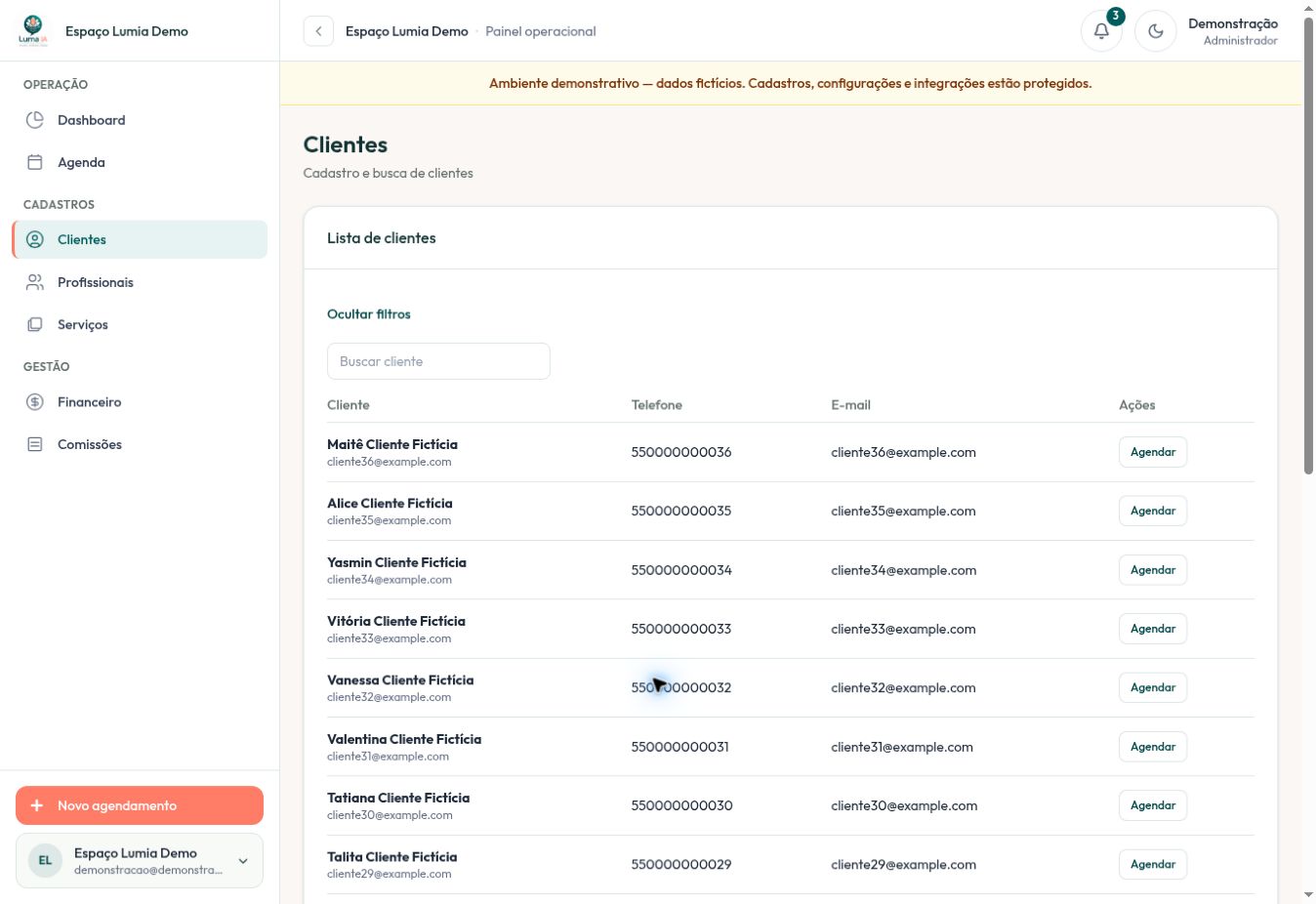Open Dashboard pie chart icon
The width and height of the screenshot is (1316, 904).
35,120
